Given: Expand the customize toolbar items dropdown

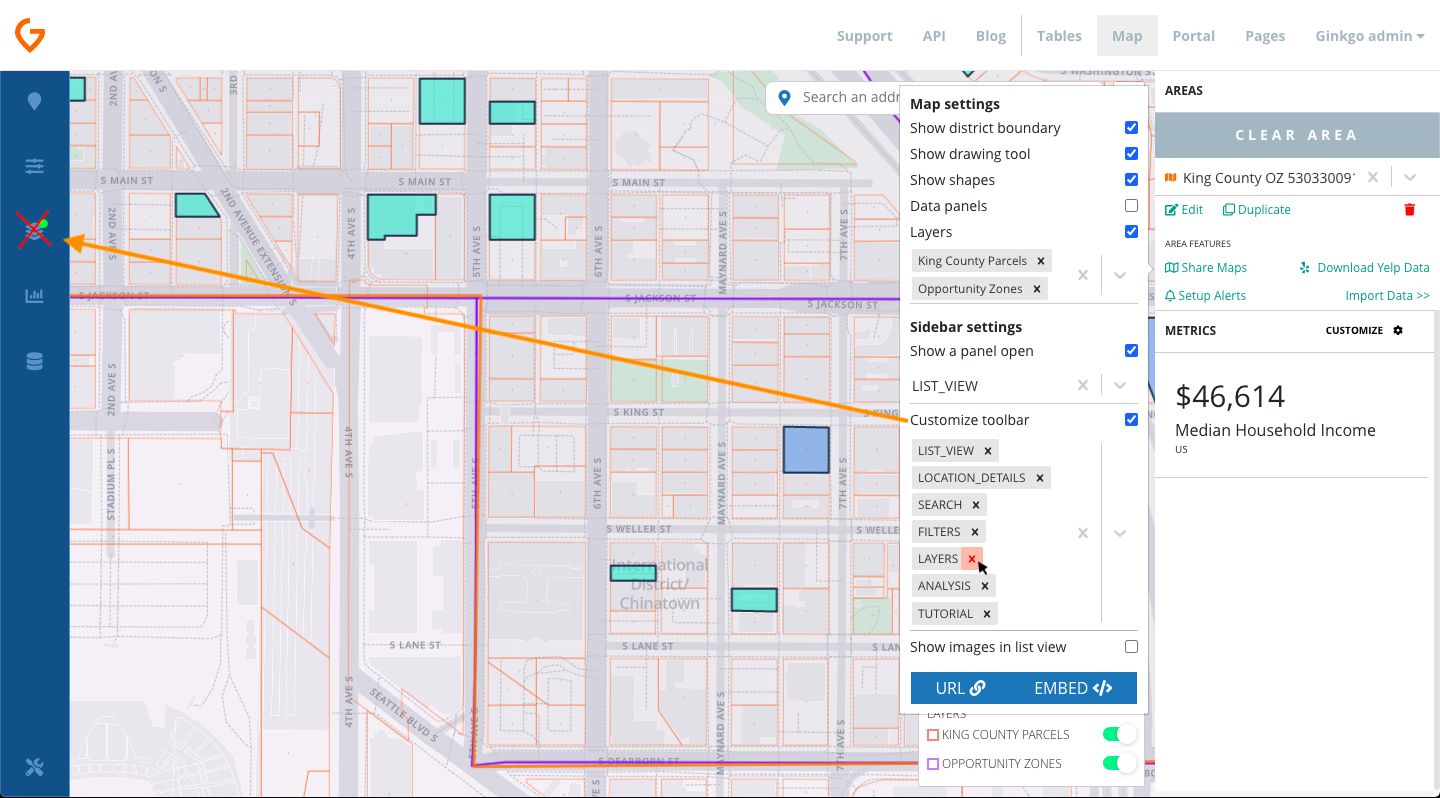Looking at the screenshot, I should pos(1120,533).
